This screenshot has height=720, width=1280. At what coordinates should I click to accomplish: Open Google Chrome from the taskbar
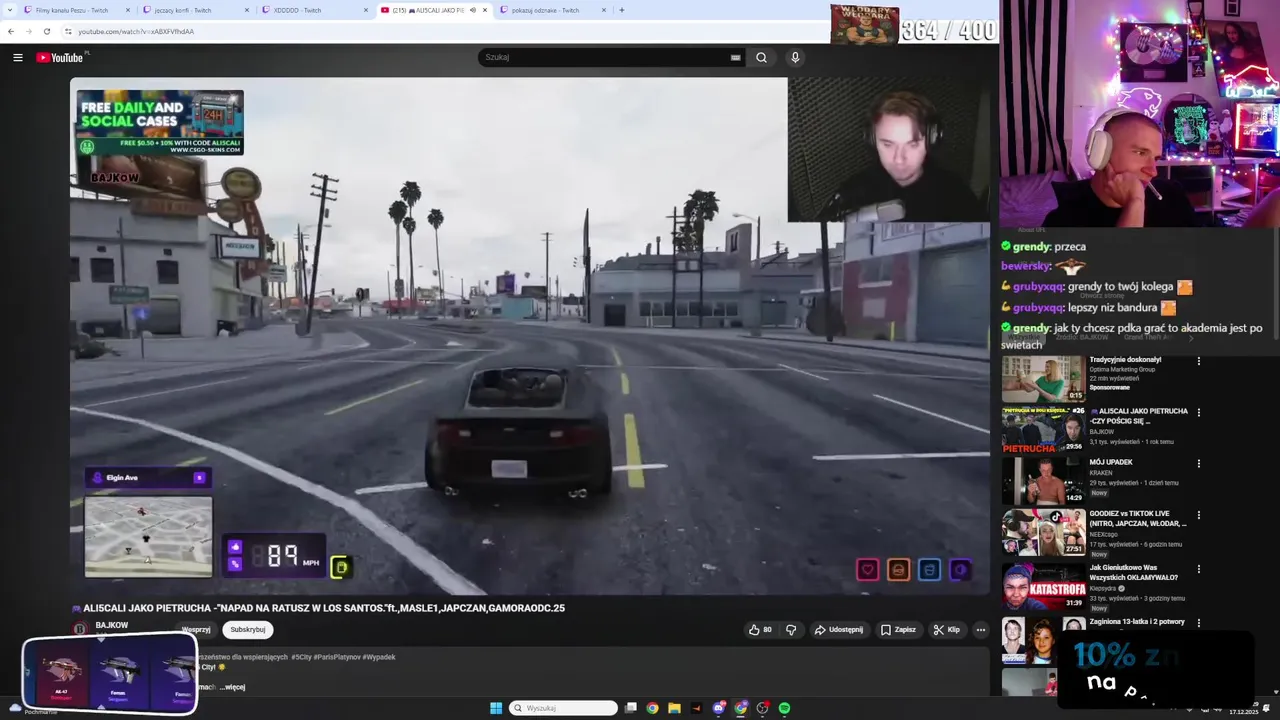tap(652, 708)
